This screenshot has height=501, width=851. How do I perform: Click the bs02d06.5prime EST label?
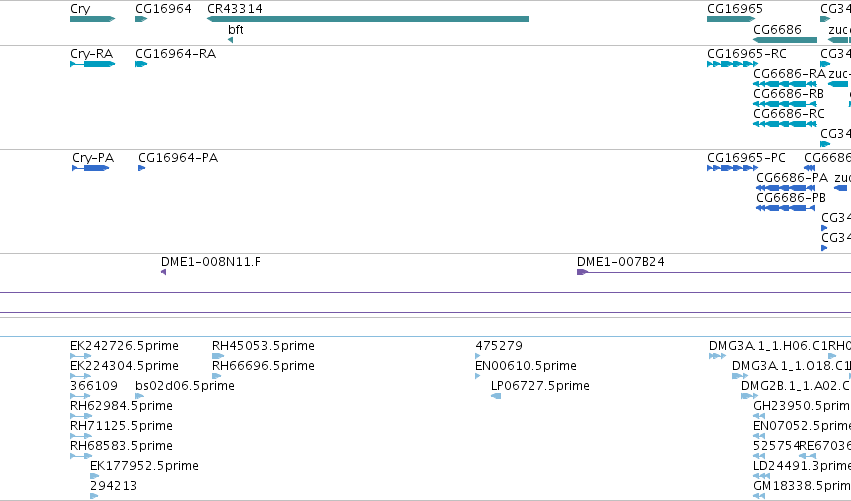tap(185, 386)
